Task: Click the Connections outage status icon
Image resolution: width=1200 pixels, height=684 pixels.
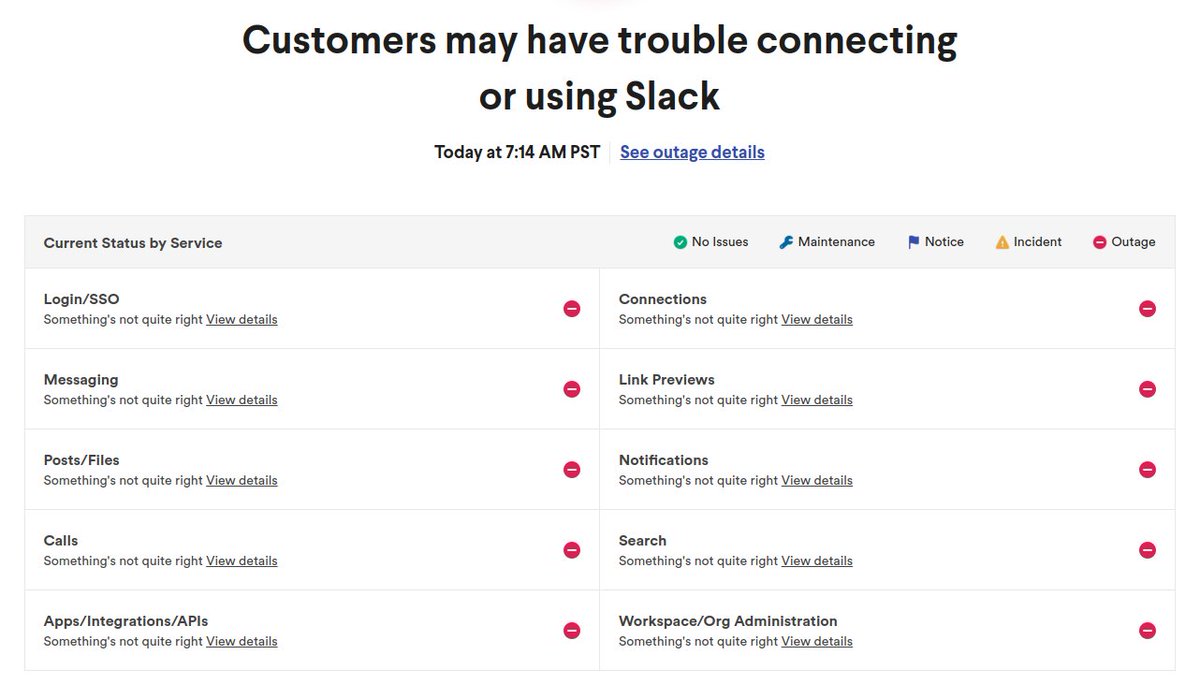Action: (x=1147, y=309)
